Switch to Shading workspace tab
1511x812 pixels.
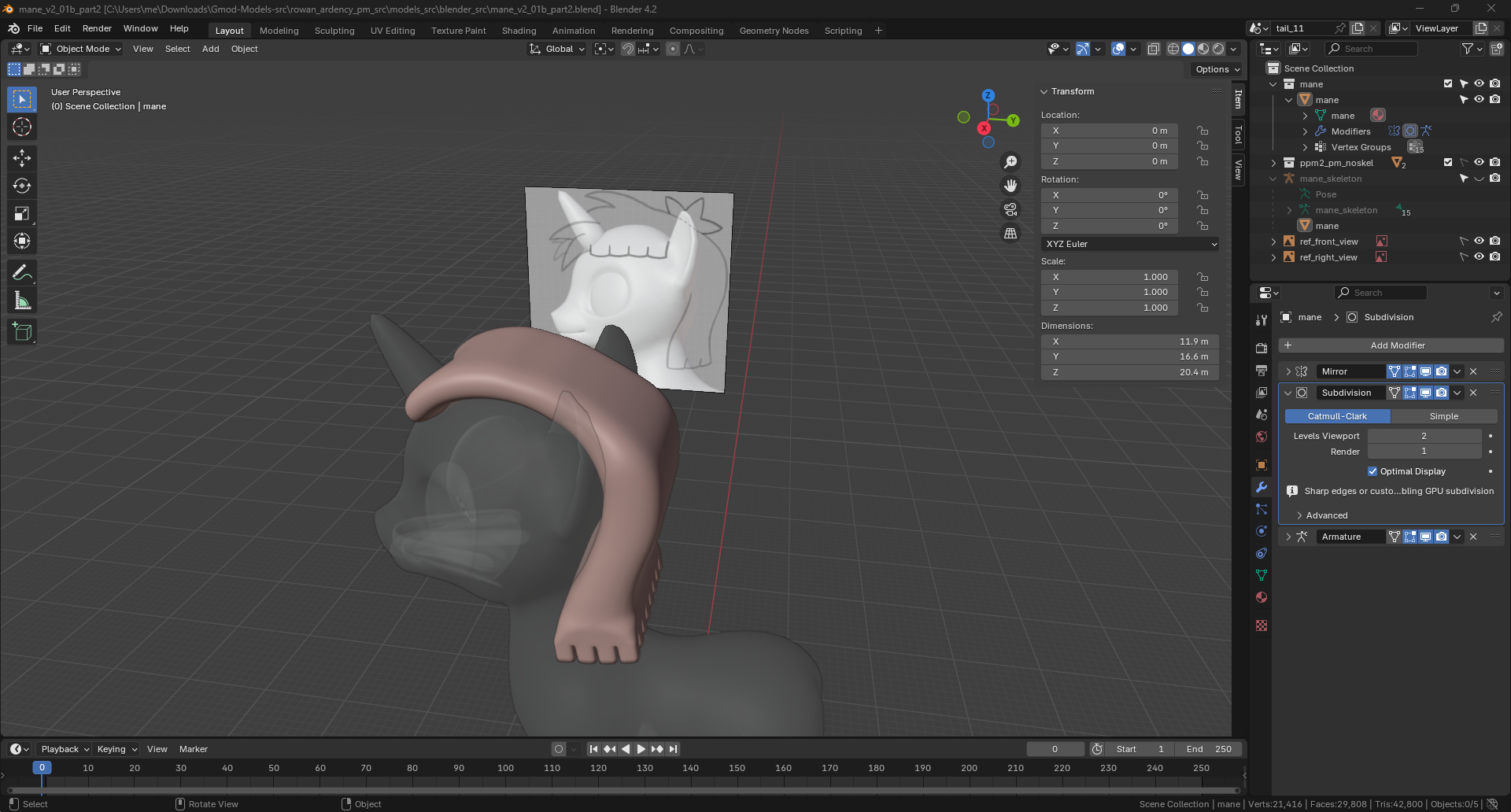[519, 31]
